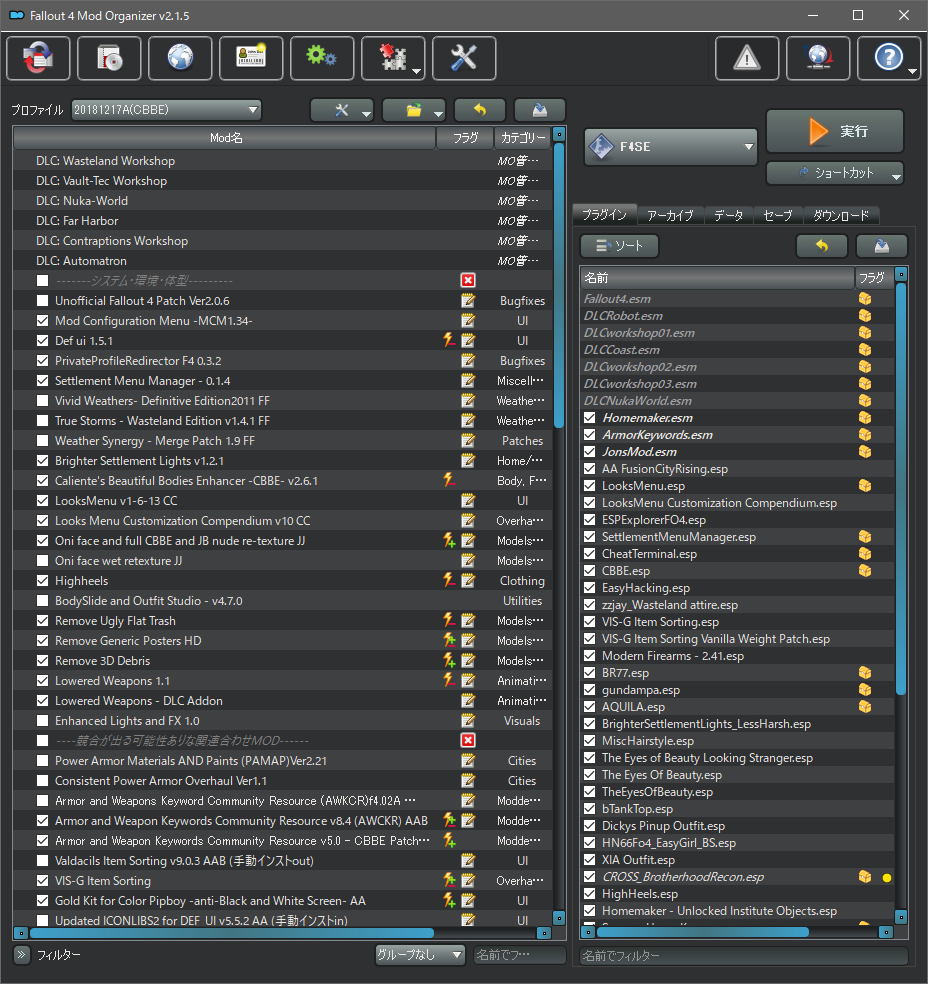Uncheck Highheels mod checkbox
928x984 pixels.
coord(43,580)
